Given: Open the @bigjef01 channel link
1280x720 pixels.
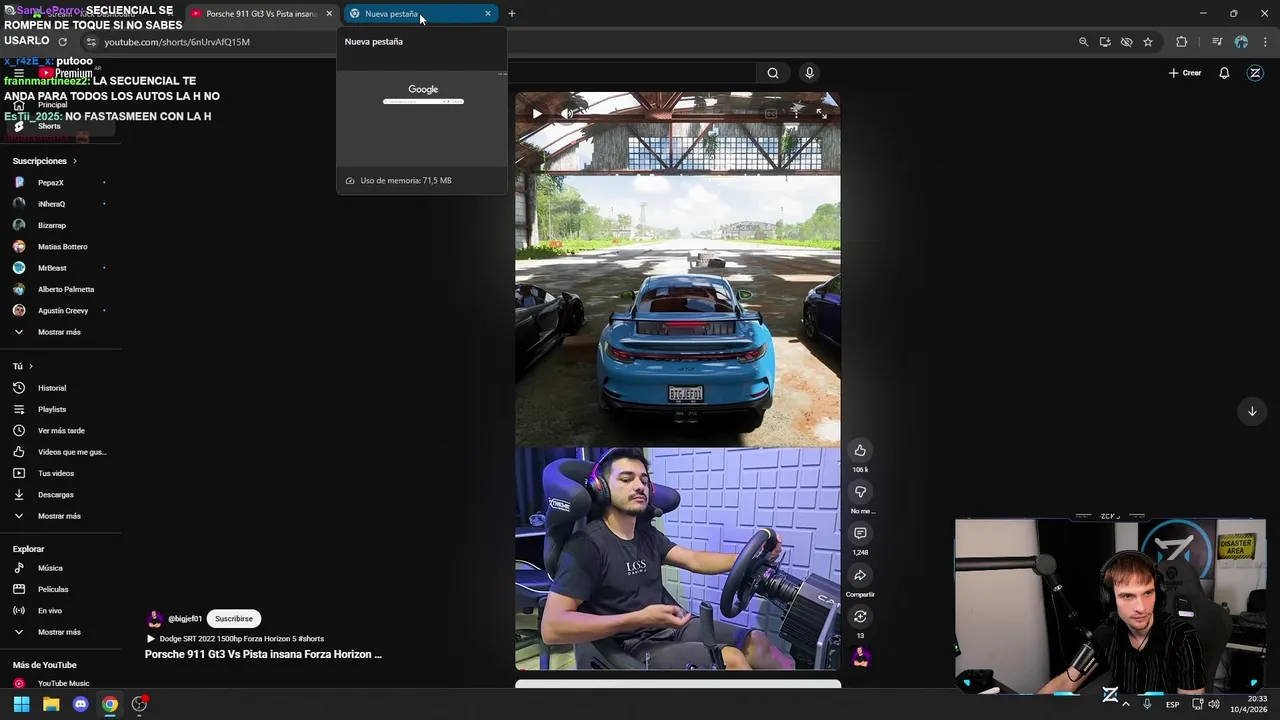Looking at the screenshot, I should click(185, 619).
